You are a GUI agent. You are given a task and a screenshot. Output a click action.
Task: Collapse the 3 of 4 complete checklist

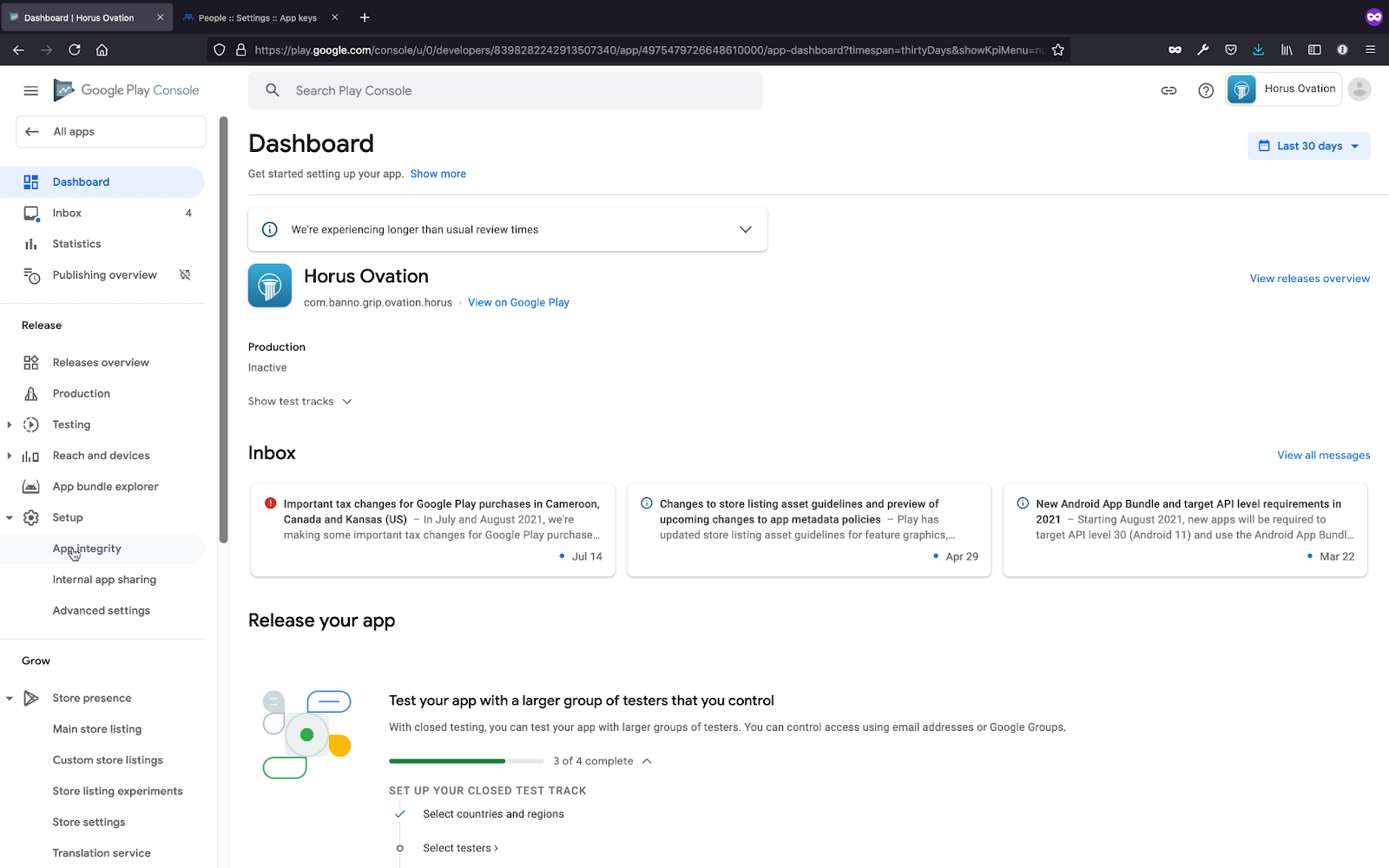click(647, 761)
